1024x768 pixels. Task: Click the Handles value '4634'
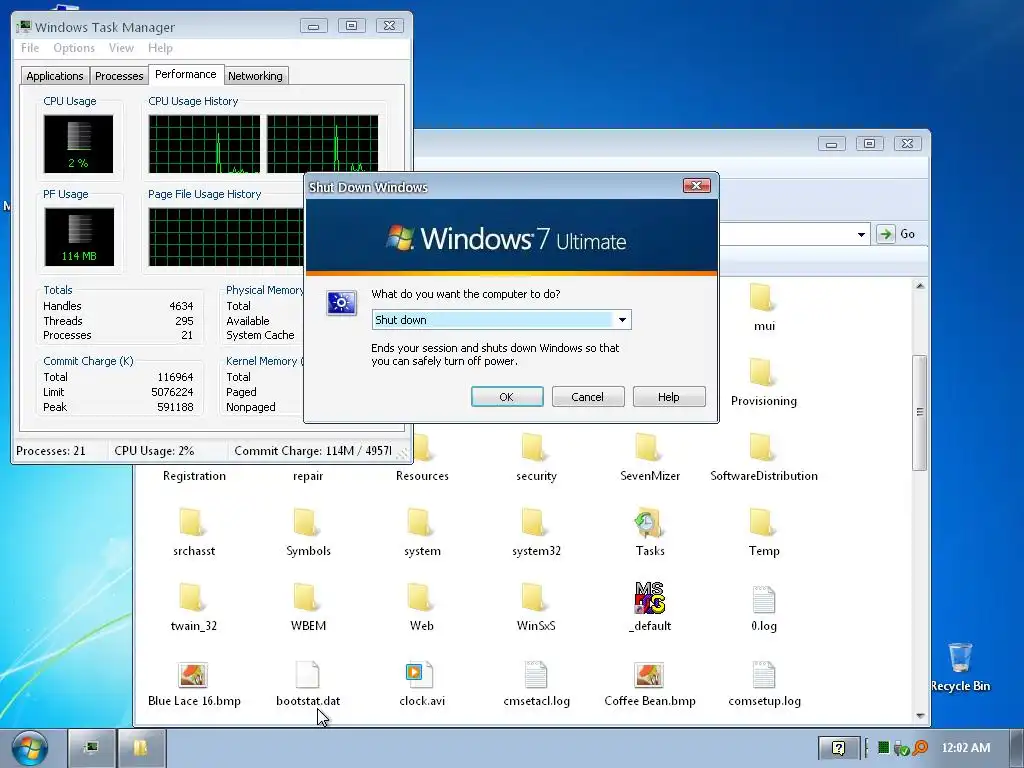click(181, 306)
